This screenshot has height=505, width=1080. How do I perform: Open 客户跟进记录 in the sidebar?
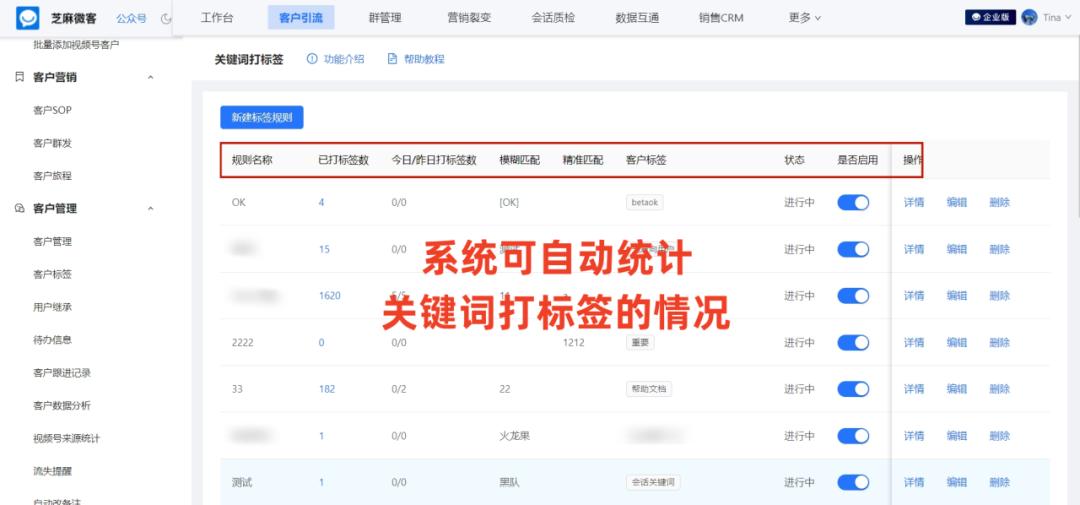point(62,373)
